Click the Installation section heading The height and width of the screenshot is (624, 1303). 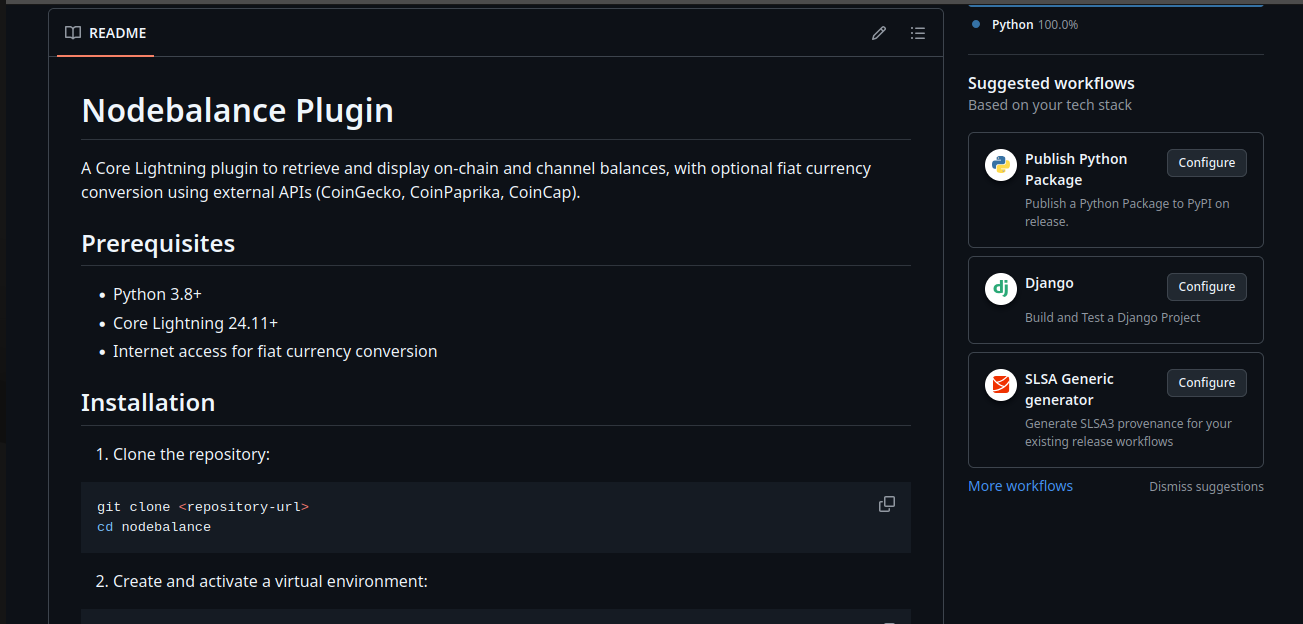click(148, 402)
